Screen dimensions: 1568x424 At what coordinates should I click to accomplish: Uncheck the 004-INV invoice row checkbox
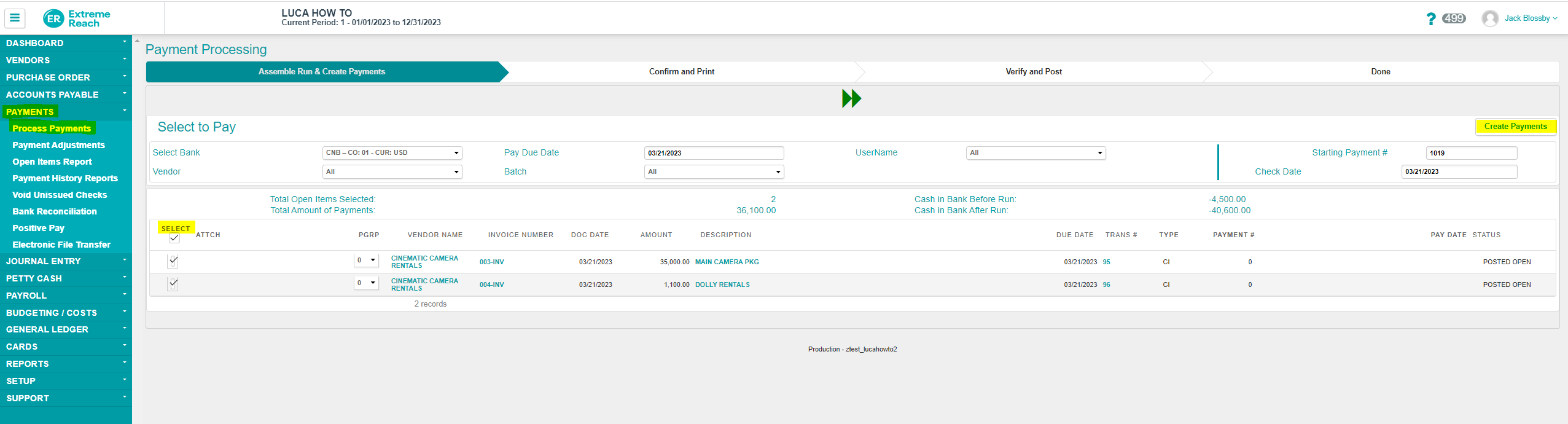[x=173, y=284]
